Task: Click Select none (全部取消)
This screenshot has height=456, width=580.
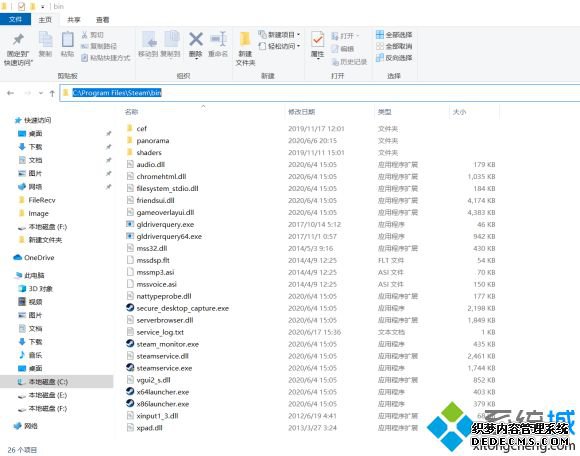Action: click(x=394, y=46)
